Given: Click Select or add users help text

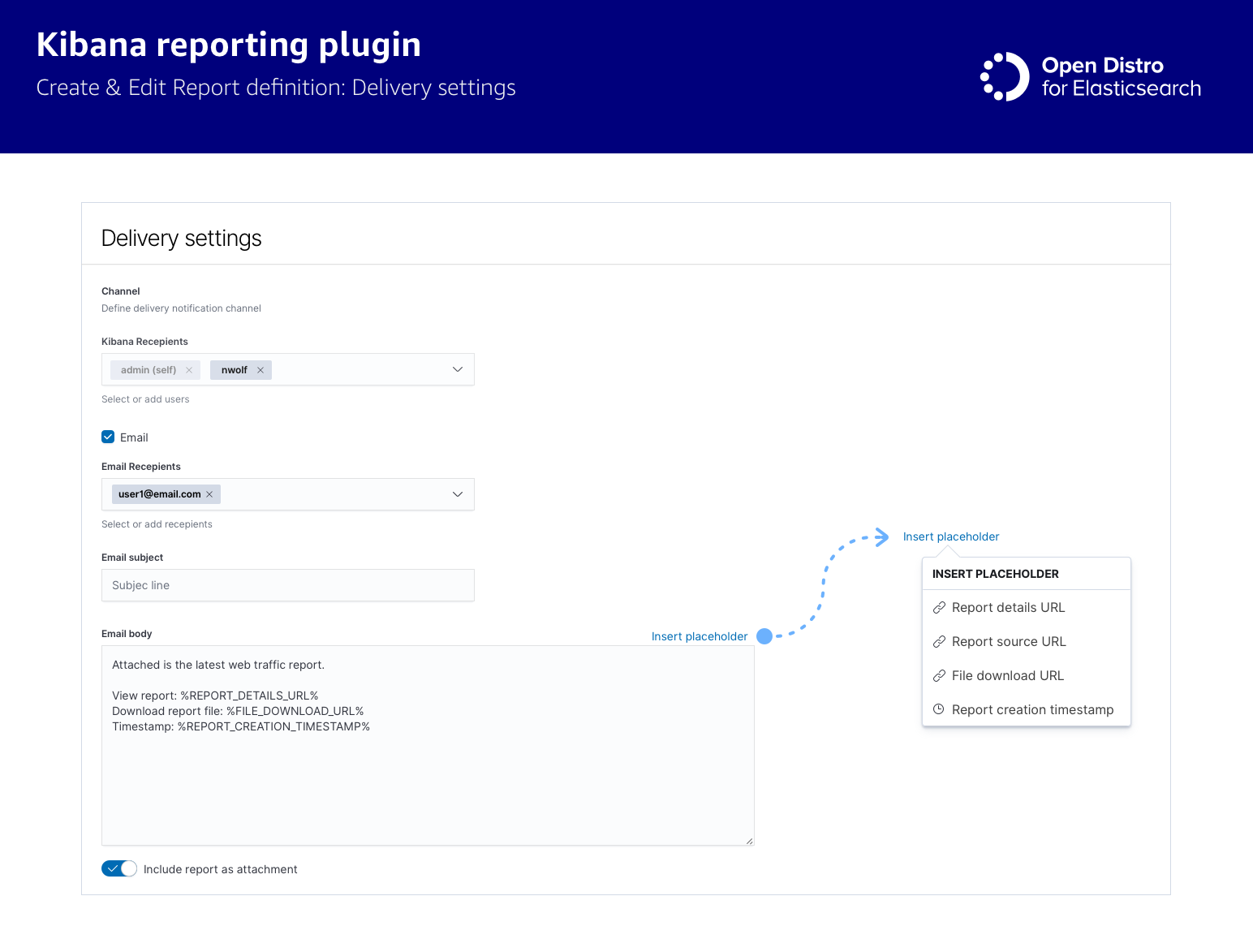Looking at the screenshot, I should (145, 399).
